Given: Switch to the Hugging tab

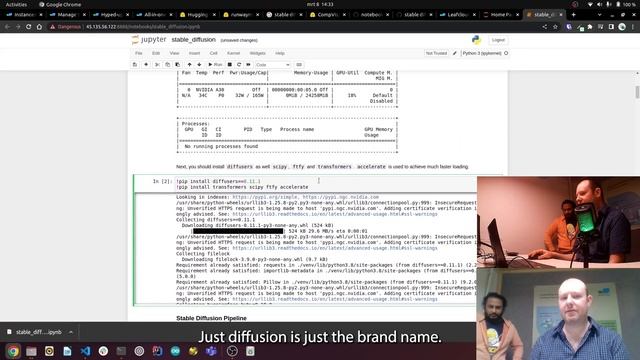Looking at the screenshot, I should coord(198,15).
